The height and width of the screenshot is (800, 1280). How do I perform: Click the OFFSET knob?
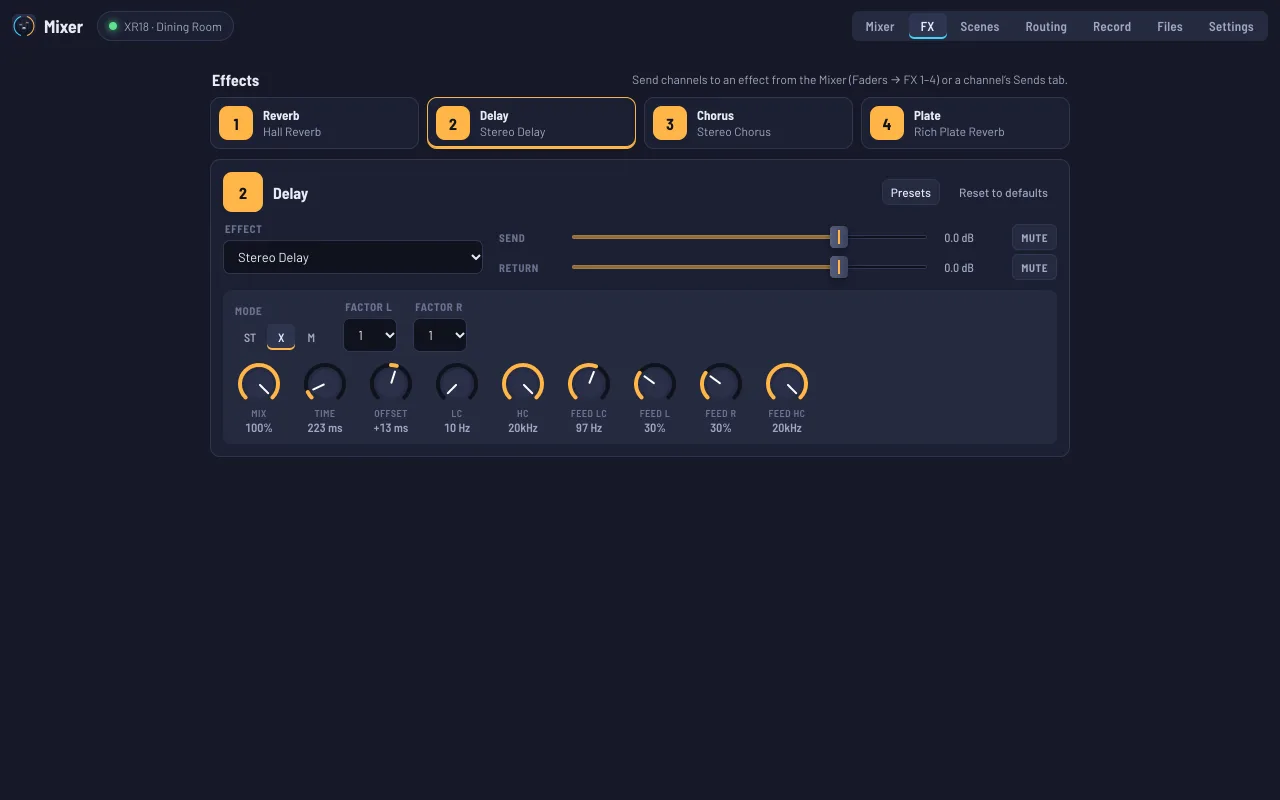tap(391, 384)
